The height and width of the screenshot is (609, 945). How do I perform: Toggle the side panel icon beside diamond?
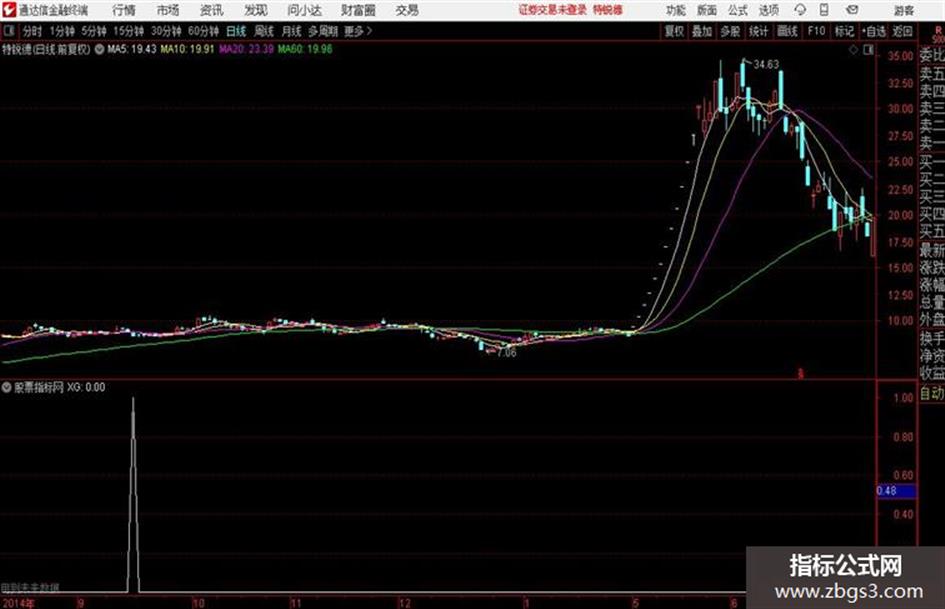tap(868, 51)
